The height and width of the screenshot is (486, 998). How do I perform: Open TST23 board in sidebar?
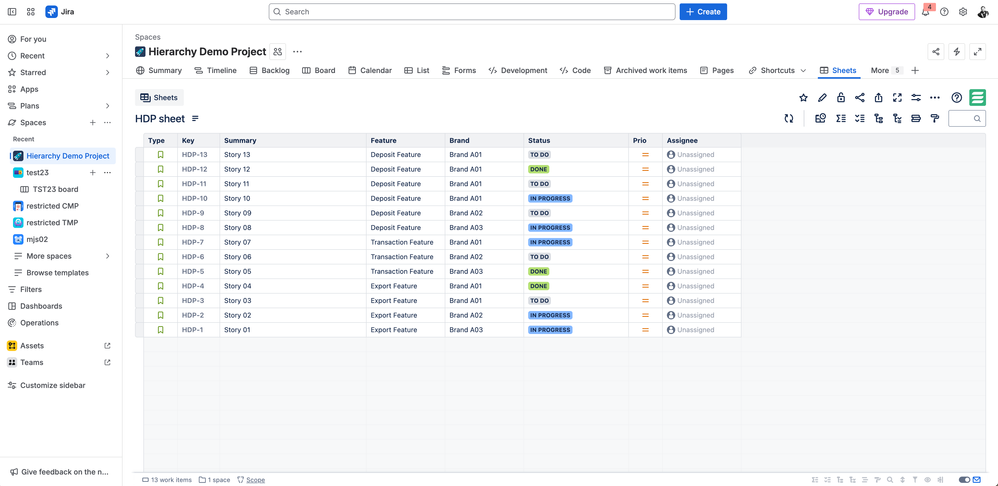(x=55, y=189)
